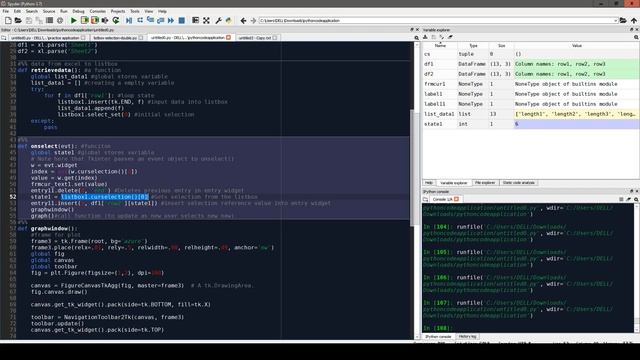This screenshot has width=640, height=360.
Task: Step into function debug icon
Action: click(x=150, y=20)
